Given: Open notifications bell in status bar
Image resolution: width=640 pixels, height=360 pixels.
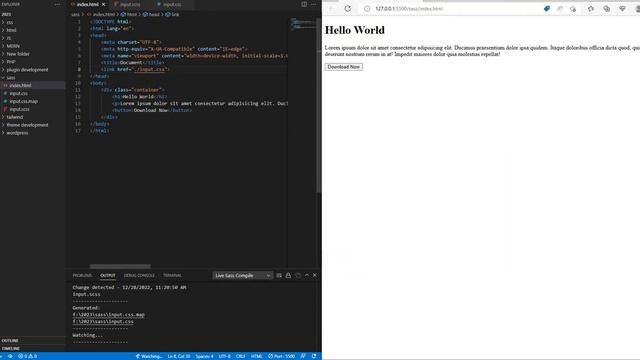Looking at the screenshot, I should pos(314,356).
